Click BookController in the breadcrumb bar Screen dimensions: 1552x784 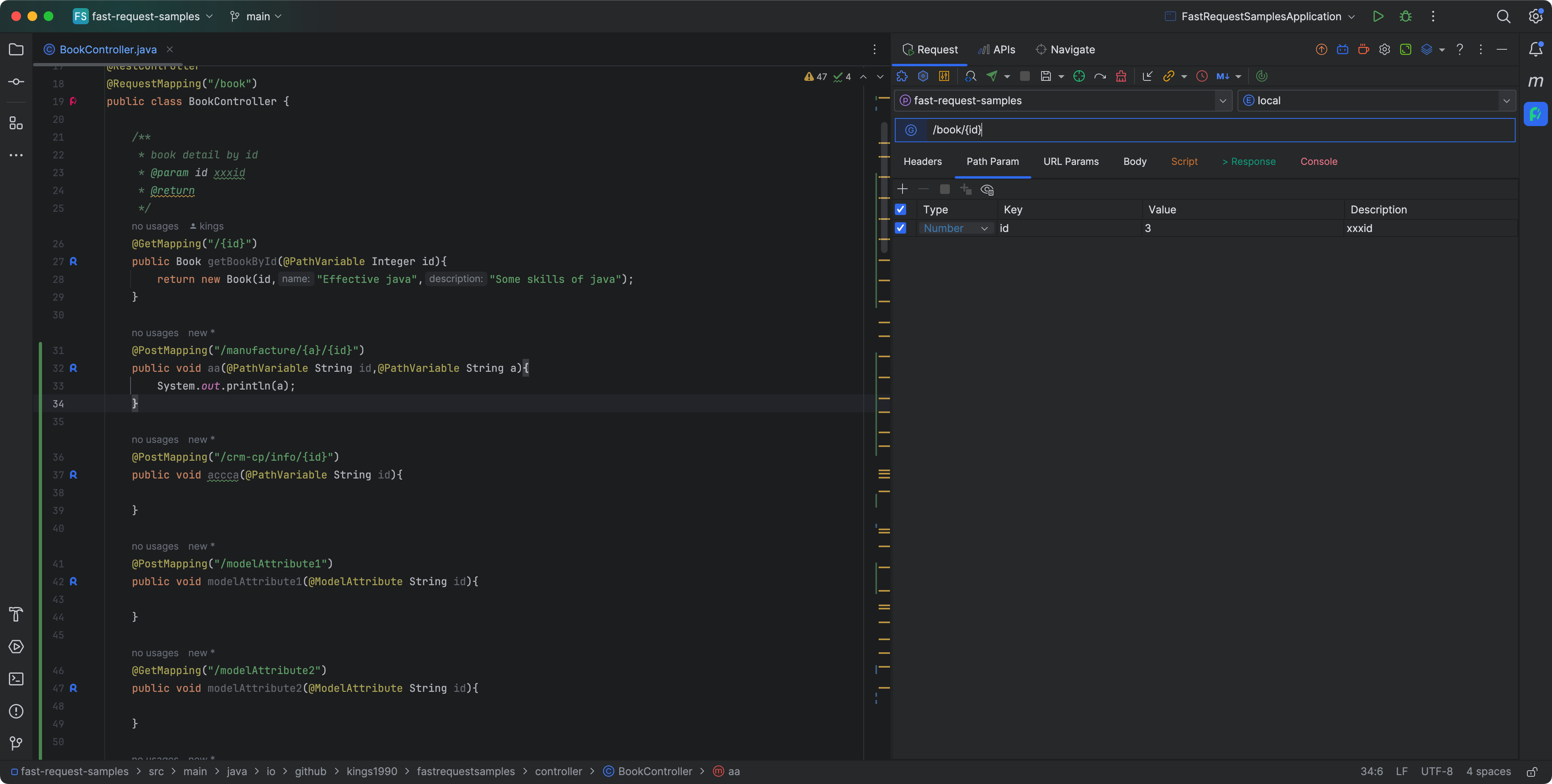(x=654, y=771)
